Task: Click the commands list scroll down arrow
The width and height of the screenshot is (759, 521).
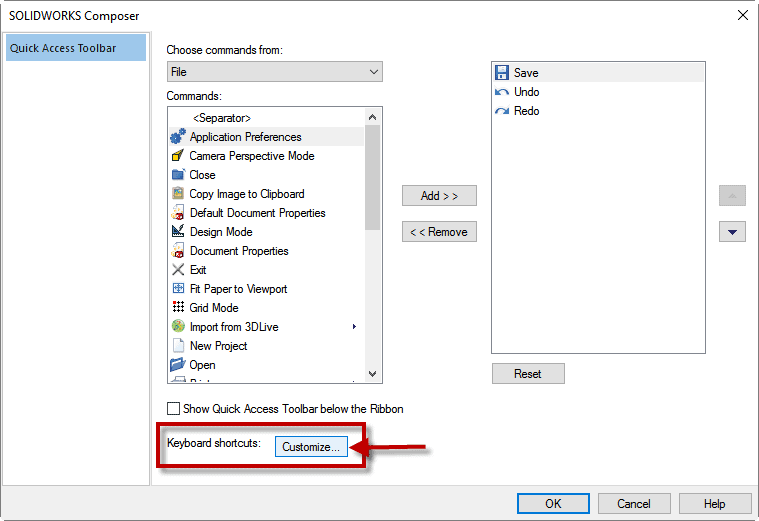Action: coord(372,374)
